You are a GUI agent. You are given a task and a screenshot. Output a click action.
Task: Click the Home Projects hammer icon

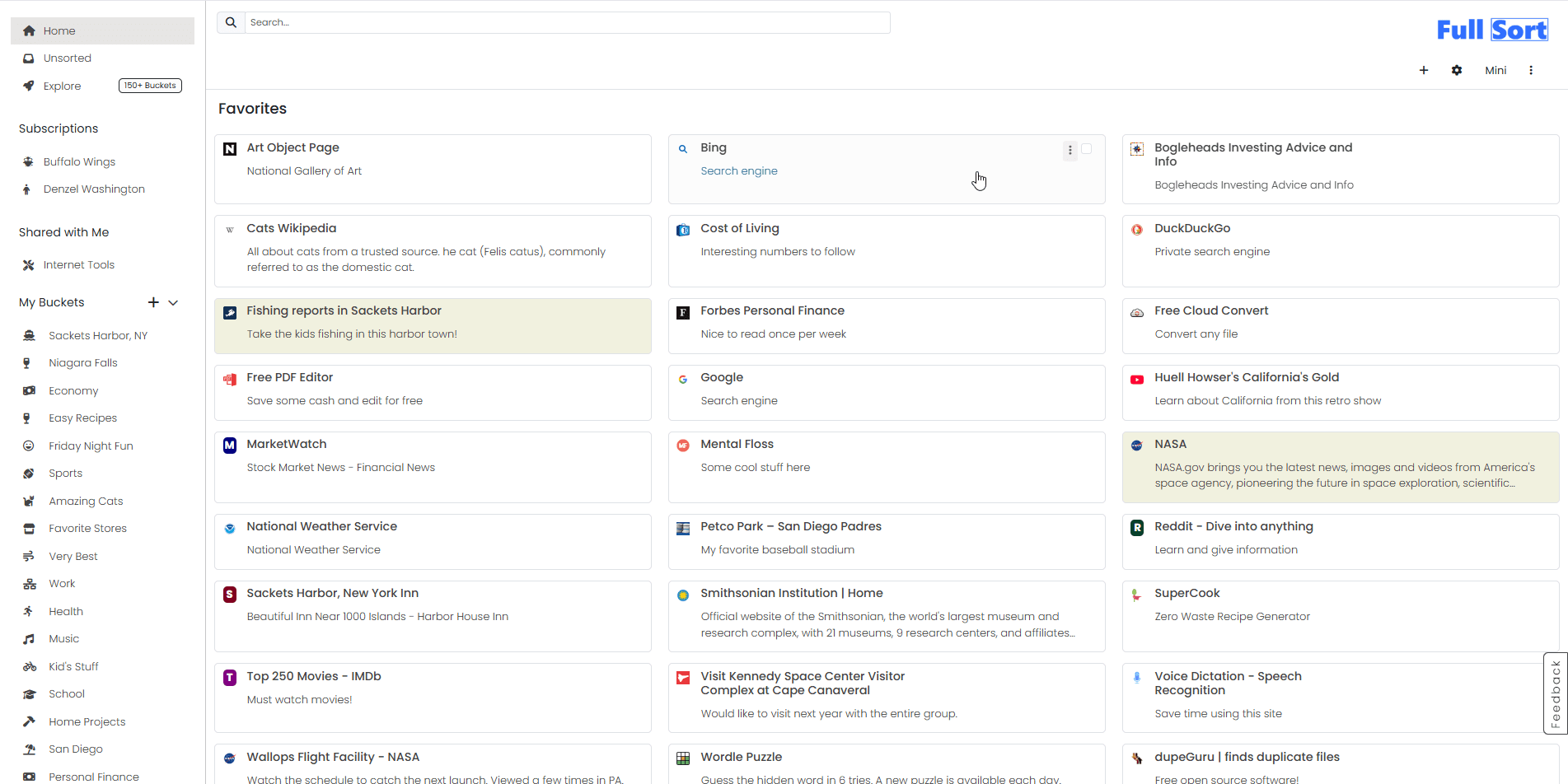(x=29, y=721)
